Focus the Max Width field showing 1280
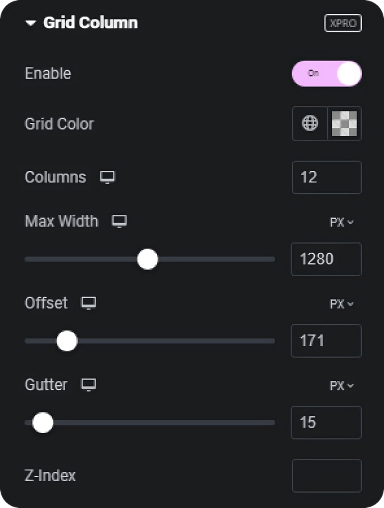Image resolution: width=384 pixels, height=508 pixels. pos(326,259)
